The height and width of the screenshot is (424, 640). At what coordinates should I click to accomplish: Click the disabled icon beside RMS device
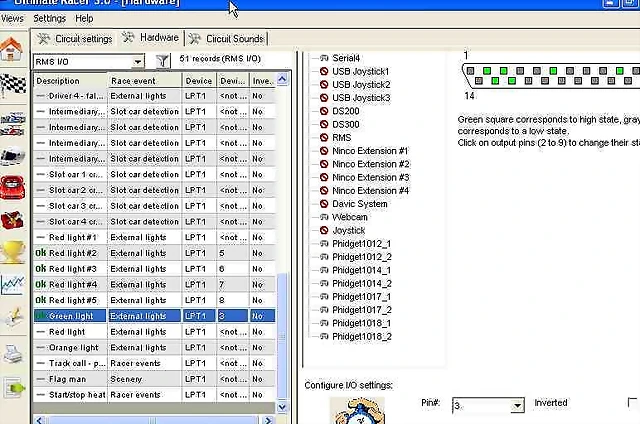tap(324, 138)
